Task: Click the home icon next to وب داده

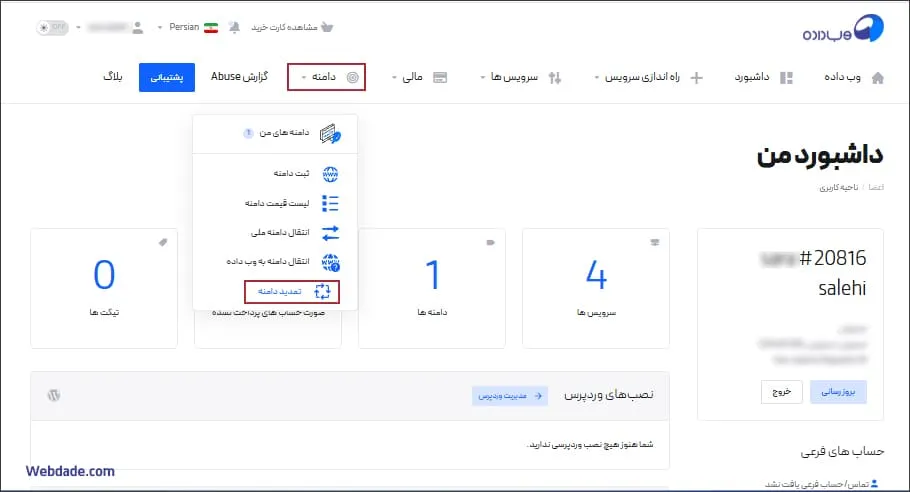Action: point(878,78)
